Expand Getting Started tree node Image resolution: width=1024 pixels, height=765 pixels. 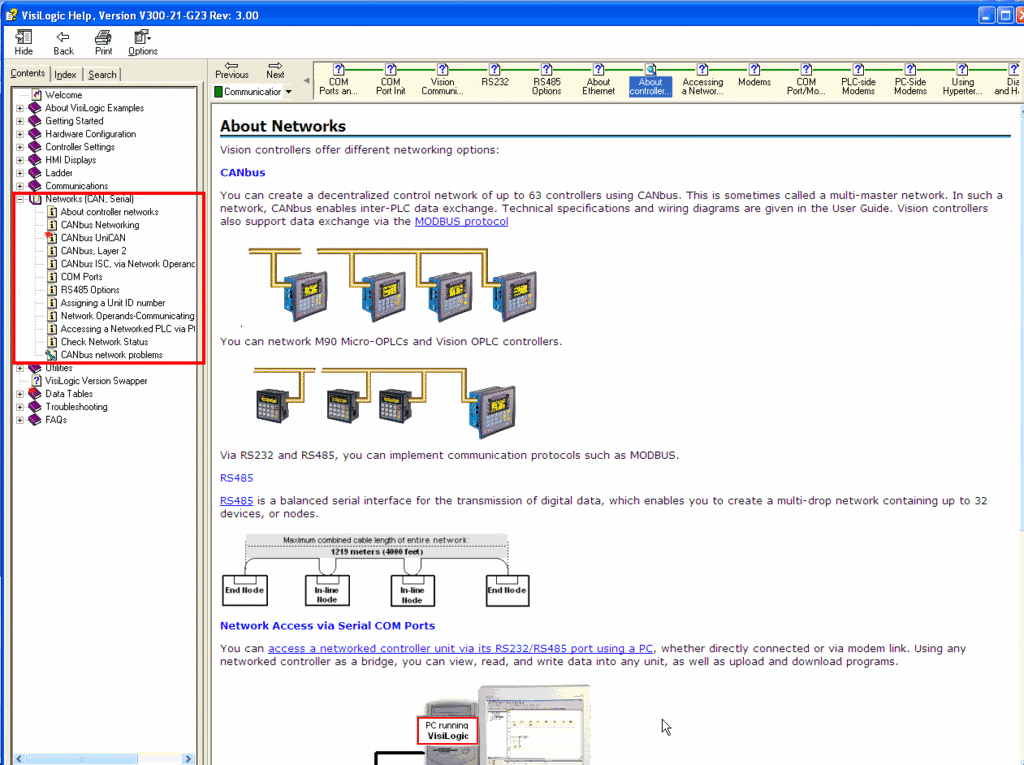pyautogui.click(x=20, y=121)
